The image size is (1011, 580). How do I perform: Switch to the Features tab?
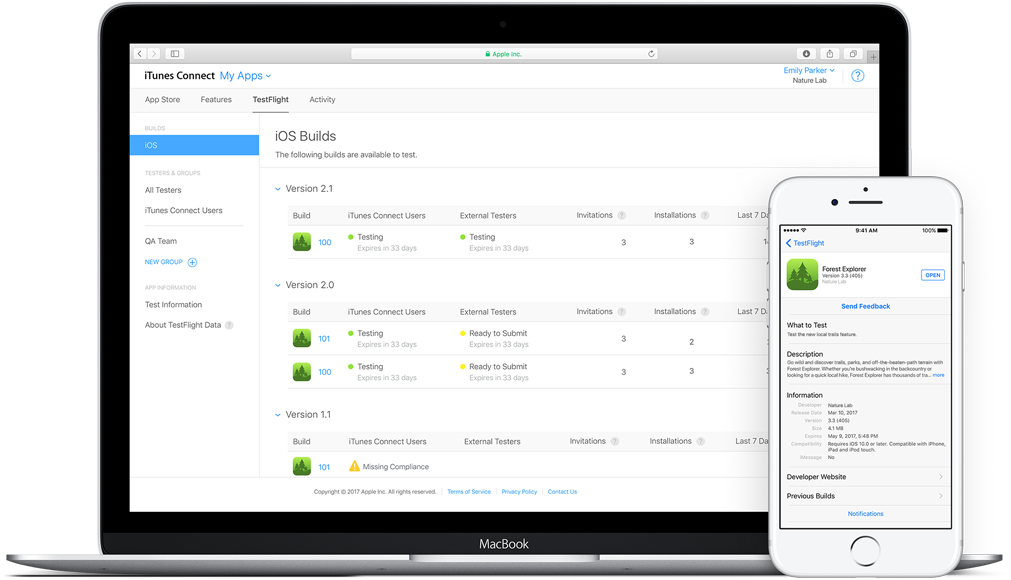point(216,100)
